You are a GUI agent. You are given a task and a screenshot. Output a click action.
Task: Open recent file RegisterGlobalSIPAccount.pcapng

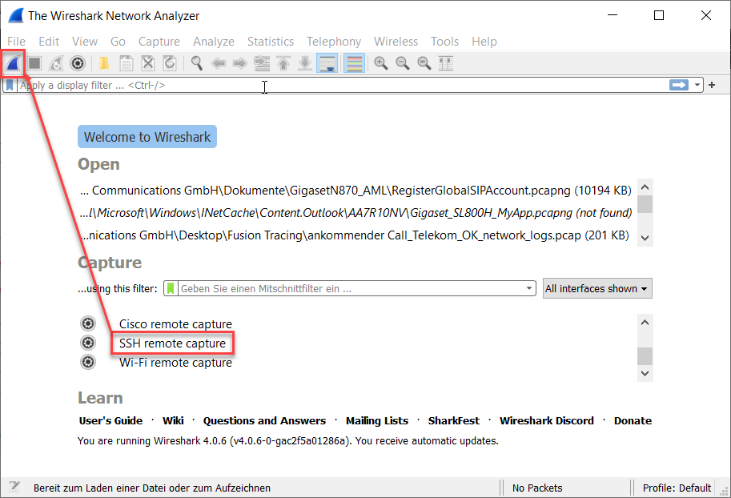click(x=356, y=191)
